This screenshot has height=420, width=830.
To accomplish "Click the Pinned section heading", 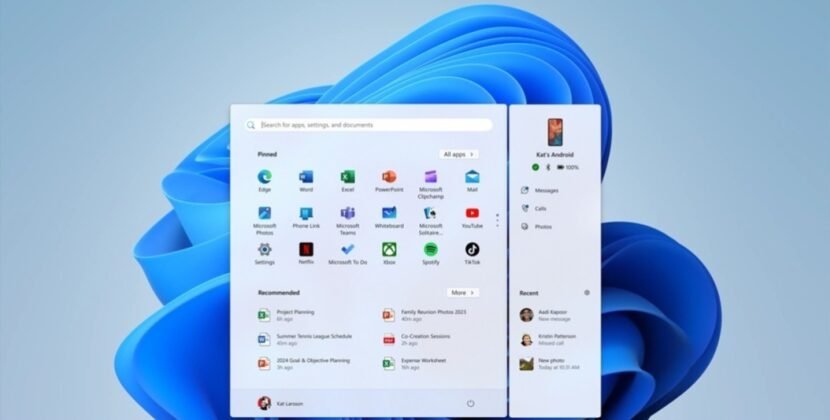I will point(267,154).
